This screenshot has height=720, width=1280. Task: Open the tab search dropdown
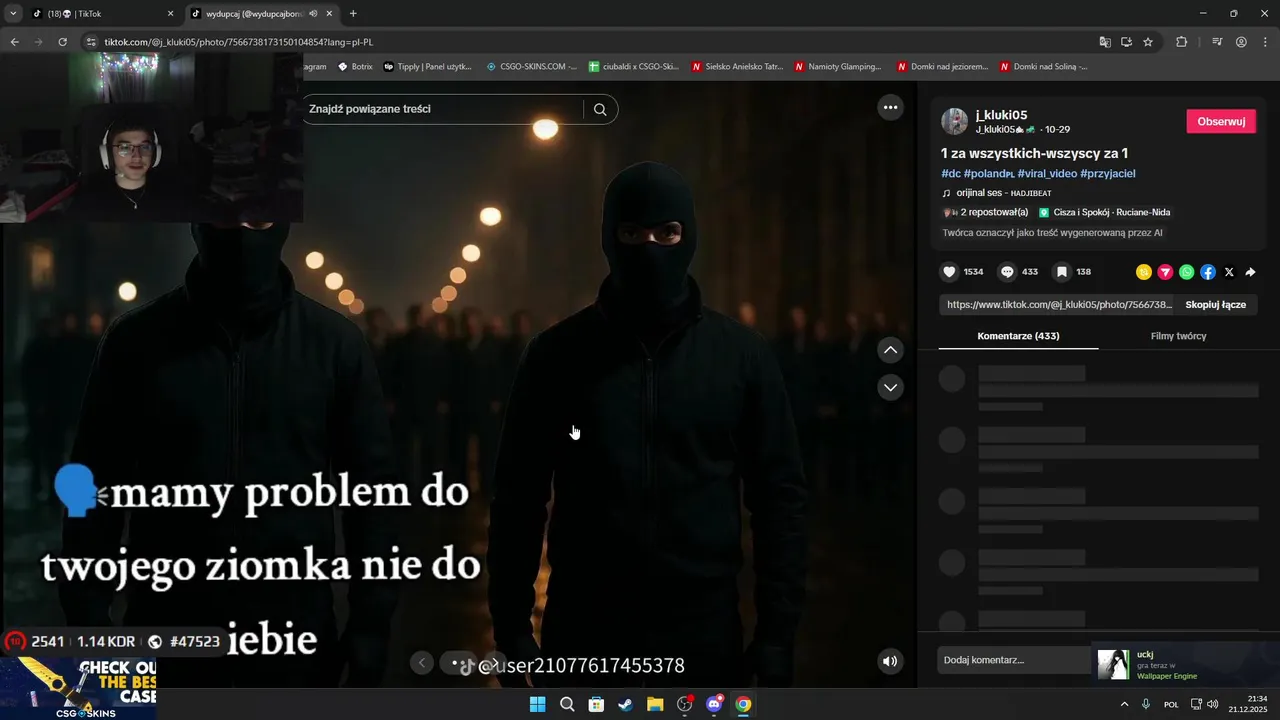point(13,14)
